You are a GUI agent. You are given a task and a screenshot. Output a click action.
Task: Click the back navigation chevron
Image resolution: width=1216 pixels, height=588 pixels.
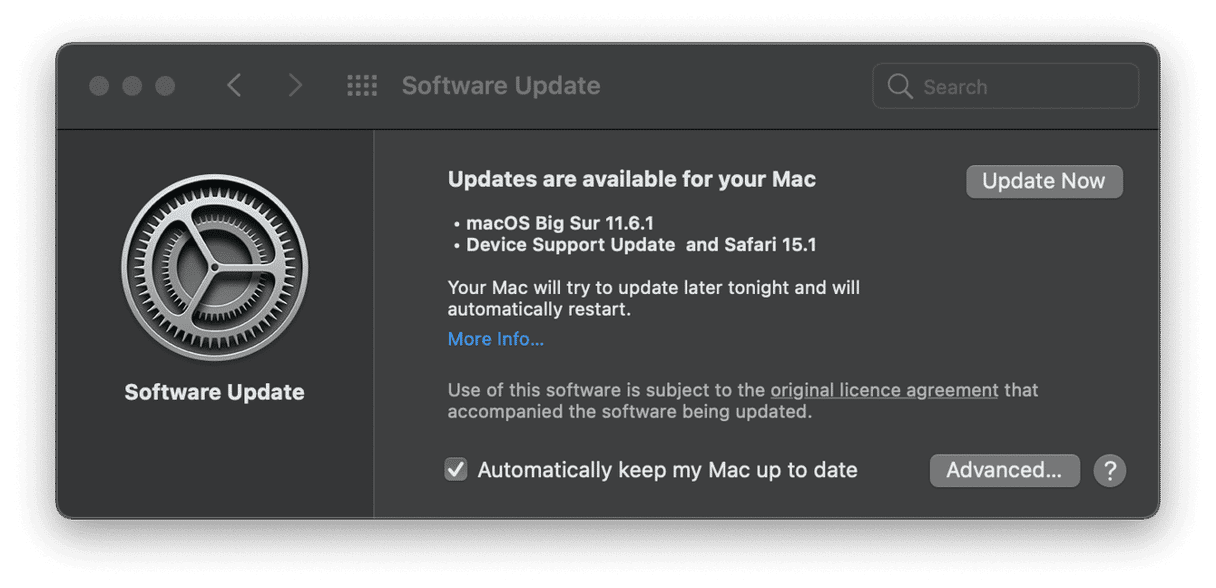pyautogui.click(x=234, y=85)
